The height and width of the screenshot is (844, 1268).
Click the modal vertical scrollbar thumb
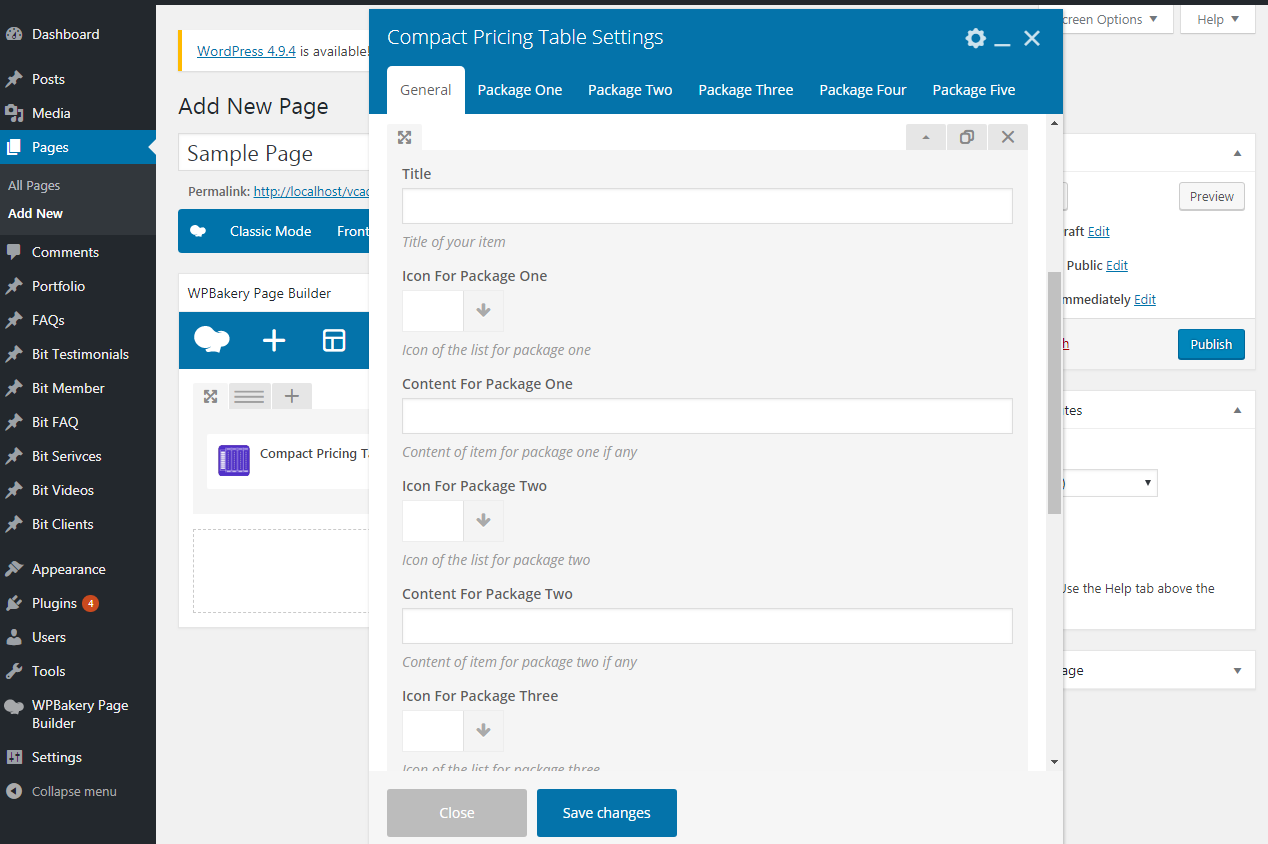click(x=1054, y=390)
